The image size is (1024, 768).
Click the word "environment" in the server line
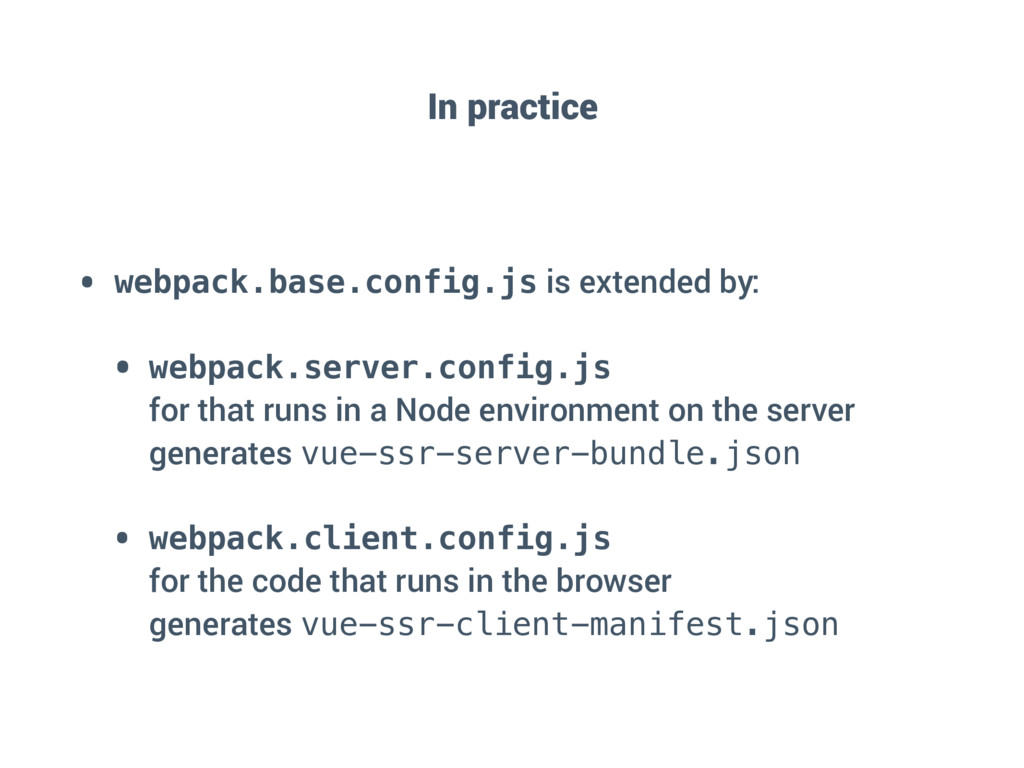click(569, 411)
